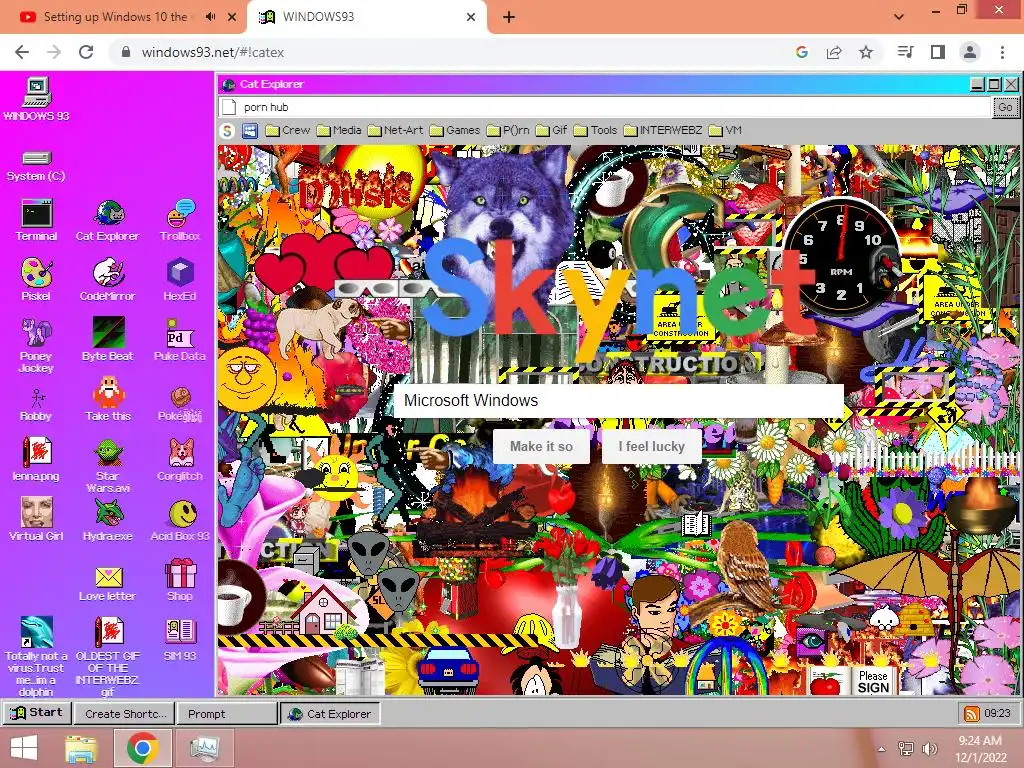Click the Skynet S bookmark icon
The height and width of the screenshot is (768, 1024).
pos(227,131)
